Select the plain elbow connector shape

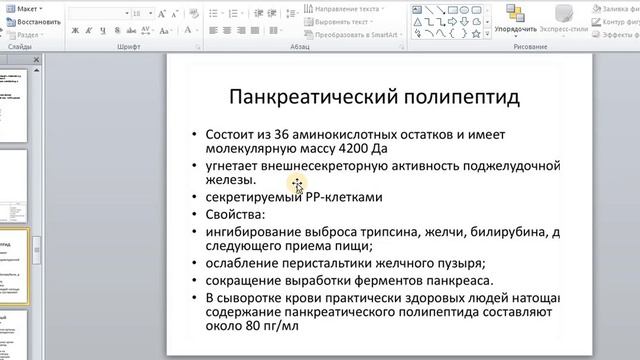[x=429, y=22]
